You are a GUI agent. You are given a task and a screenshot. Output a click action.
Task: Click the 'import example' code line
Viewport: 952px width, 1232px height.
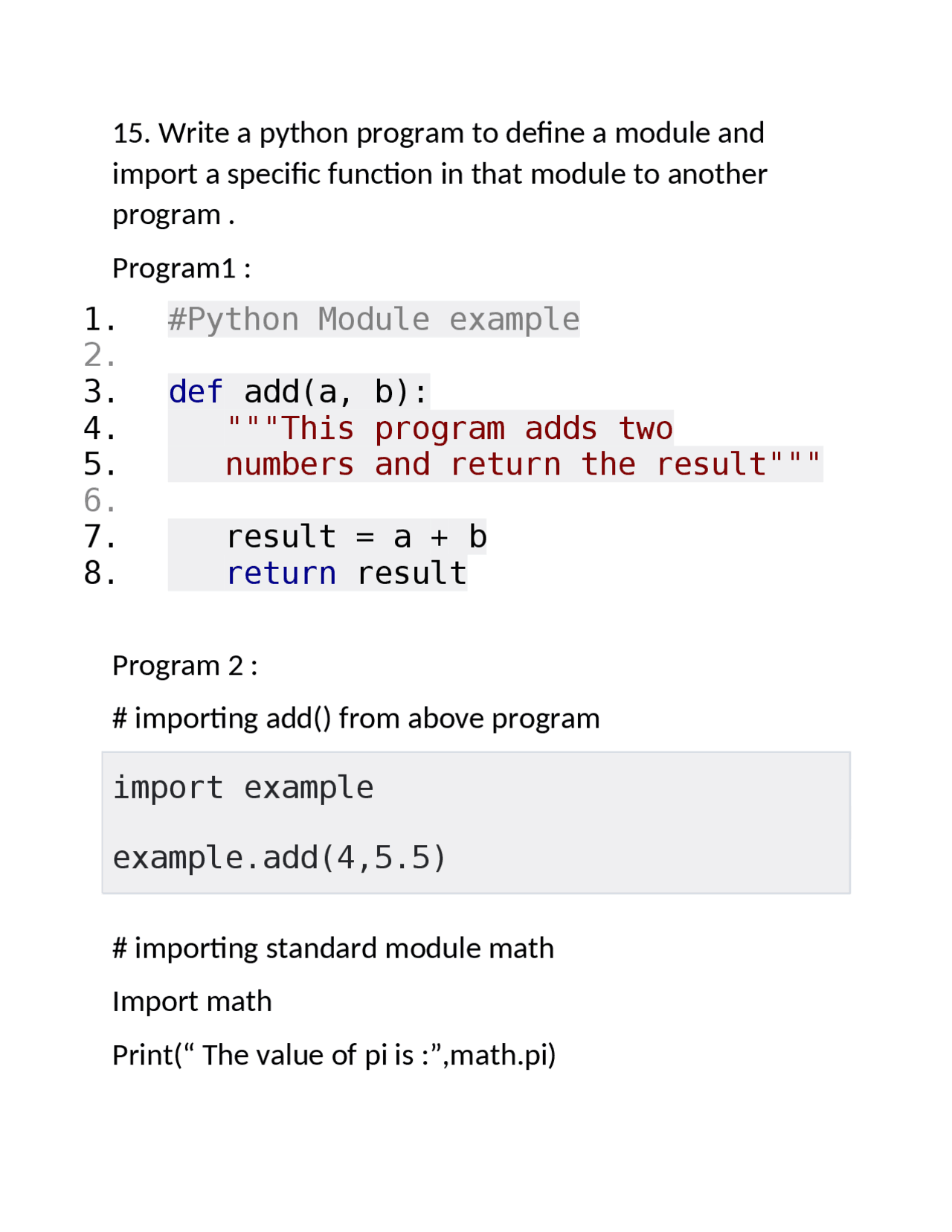tap(242, 787)
